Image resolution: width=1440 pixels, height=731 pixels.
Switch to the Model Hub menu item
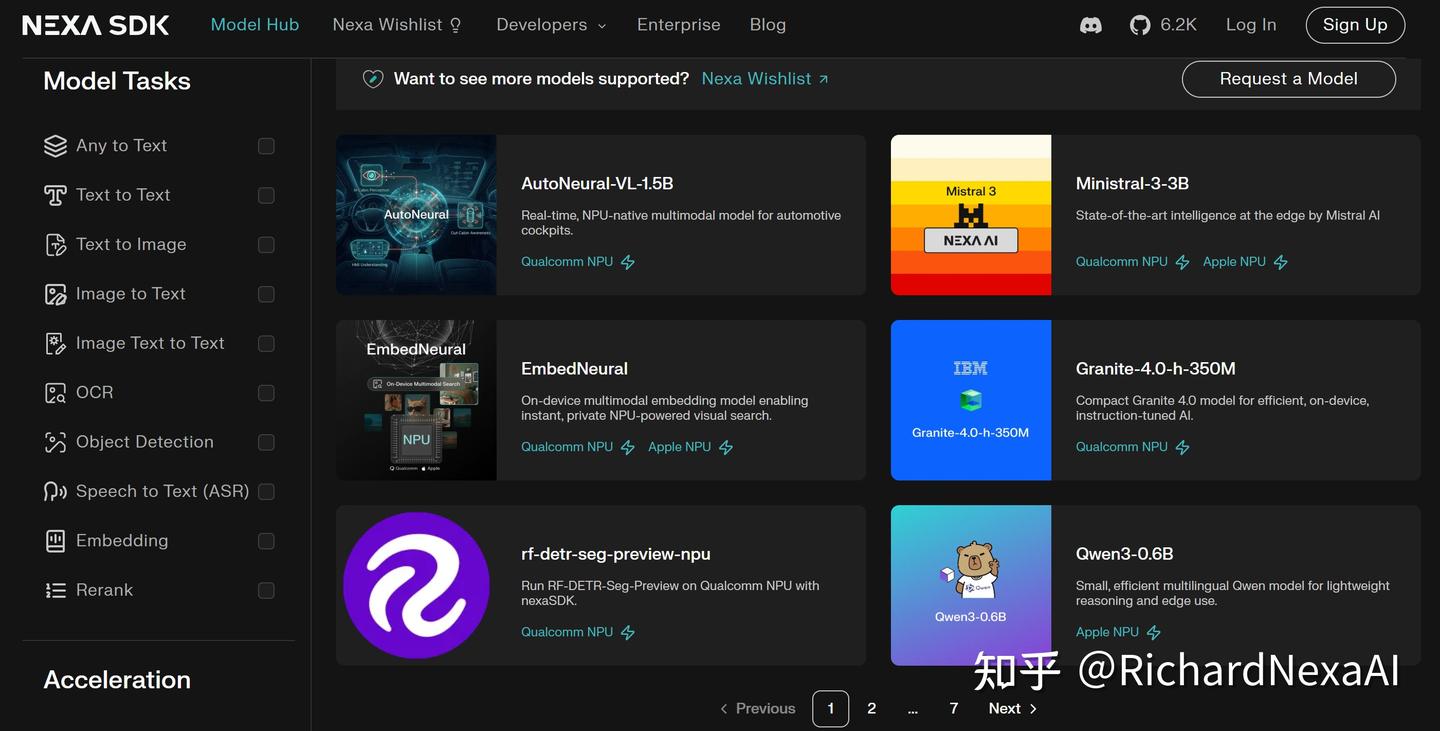[x=255, y=24]
